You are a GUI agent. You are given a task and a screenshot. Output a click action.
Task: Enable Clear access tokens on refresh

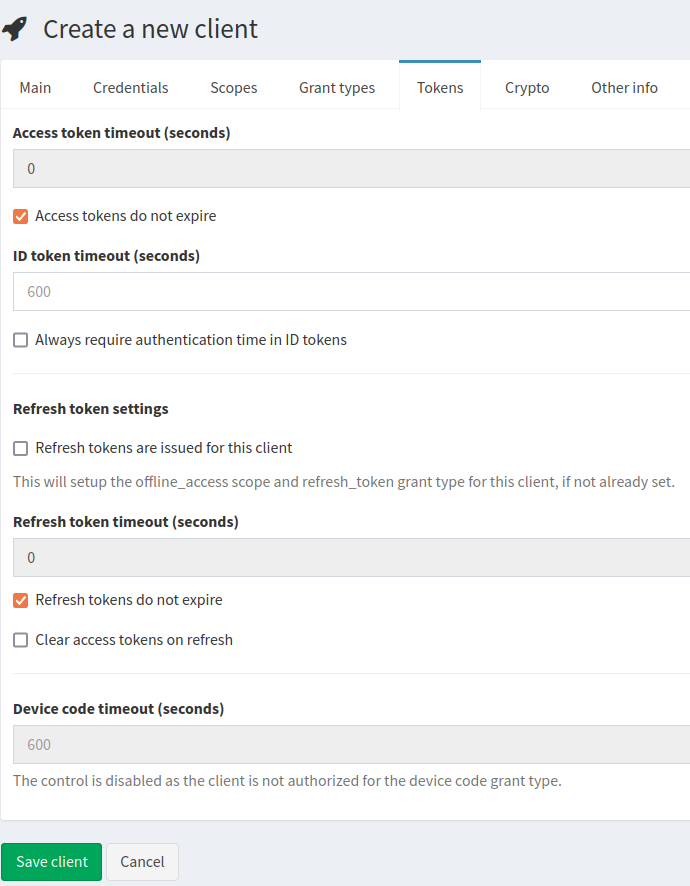[x=19, y=639]
